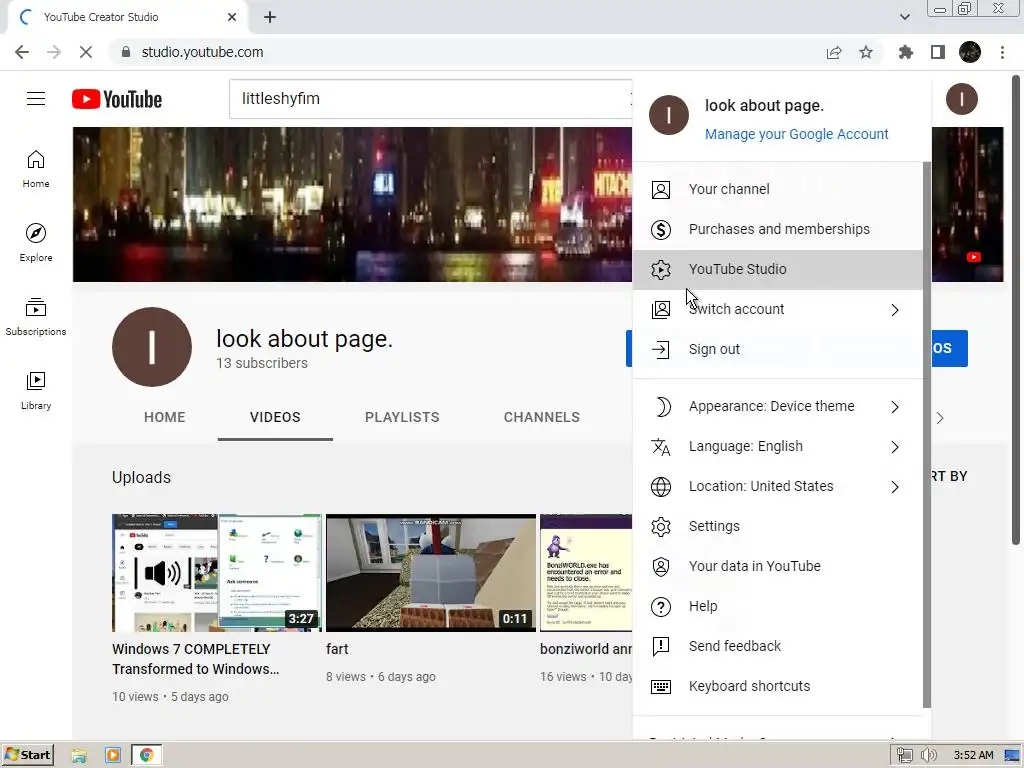Image resolution: width=1024 pixels, height=768 pixels.
Task: Open Chrome side panel icon
Action: tap(938, 52)
